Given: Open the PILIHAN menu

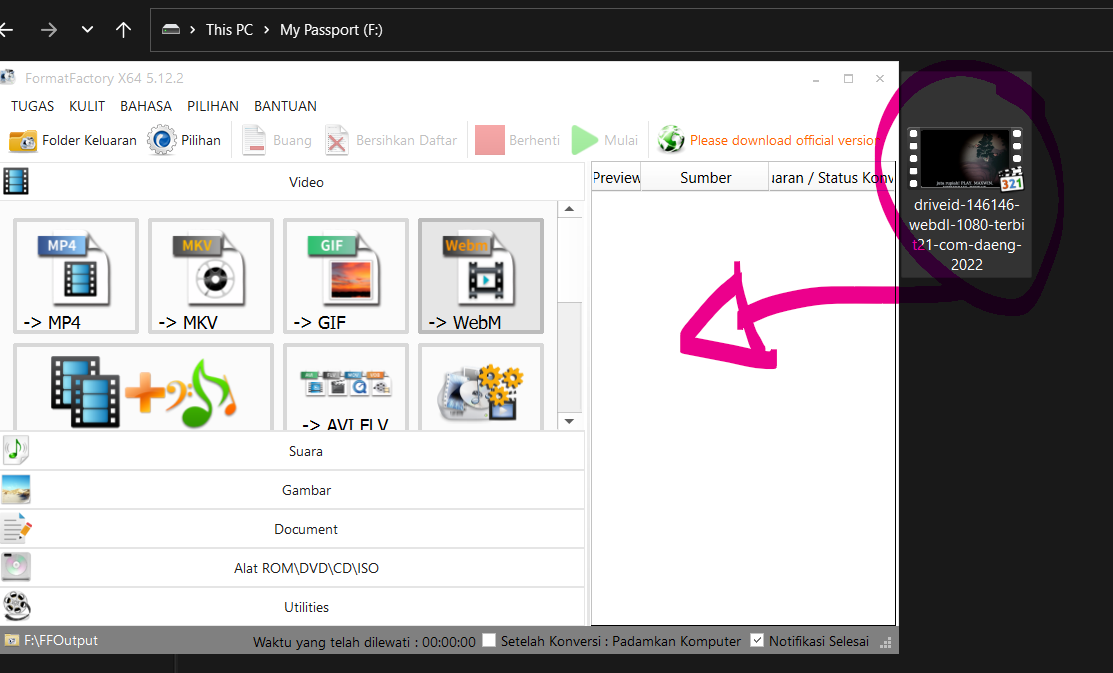Looking at the screenshot, I should pos(212,106).
